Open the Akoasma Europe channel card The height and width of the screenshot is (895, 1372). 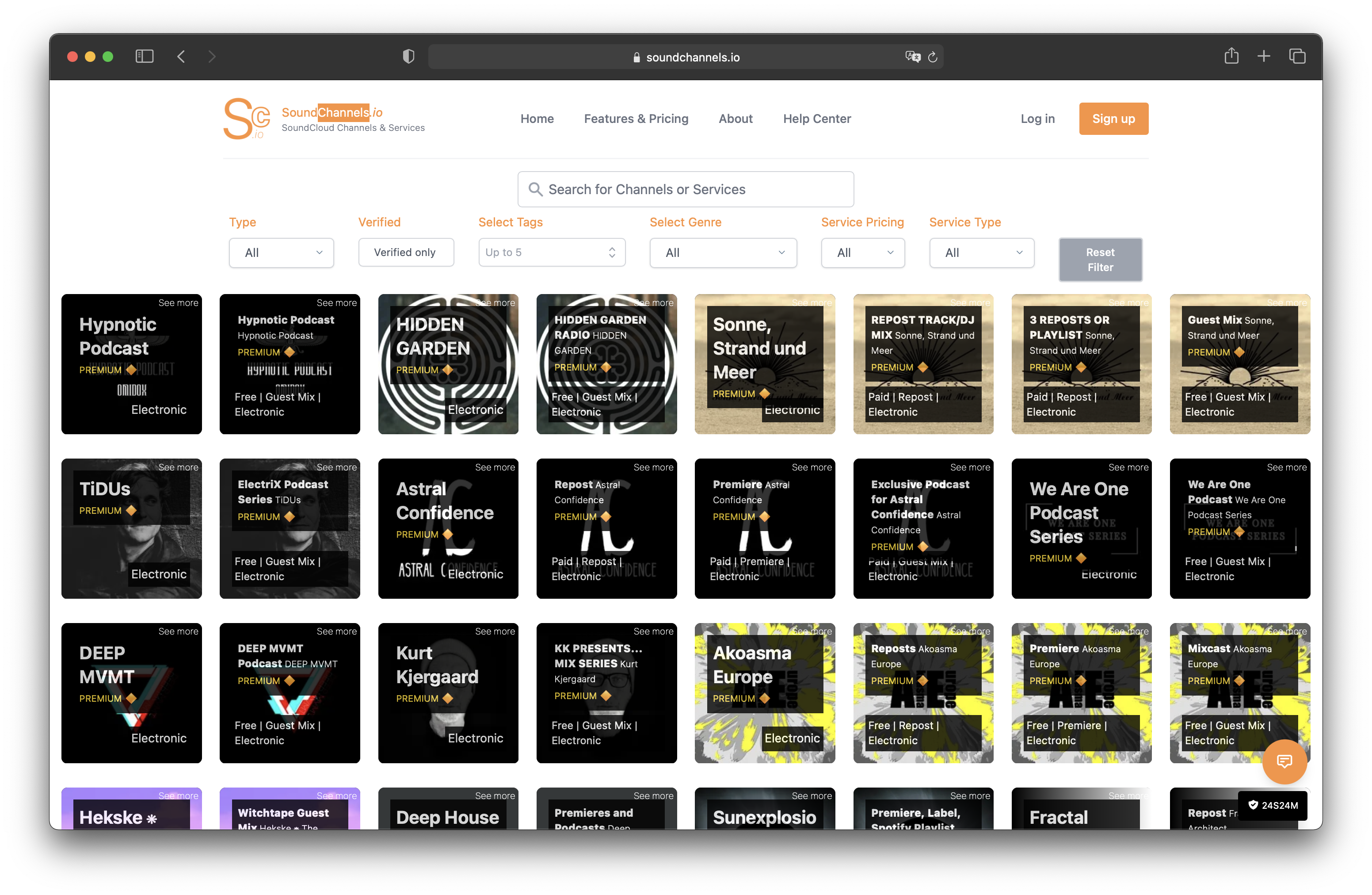764,692
